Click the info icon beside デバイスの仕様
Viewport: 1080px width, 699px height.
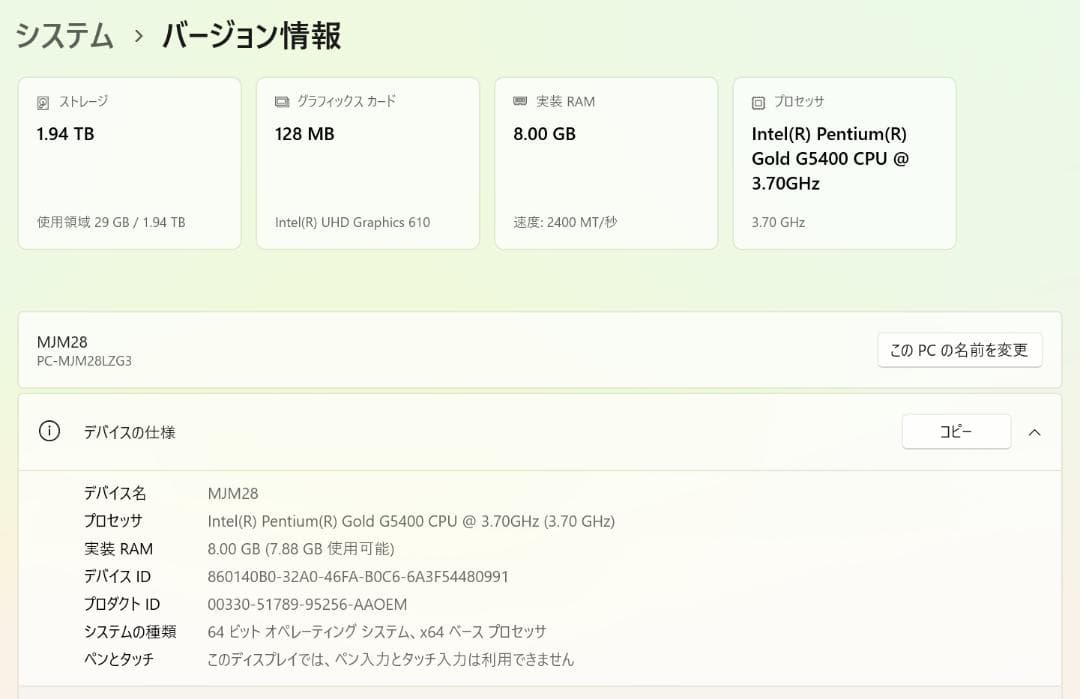click(49, 431)
